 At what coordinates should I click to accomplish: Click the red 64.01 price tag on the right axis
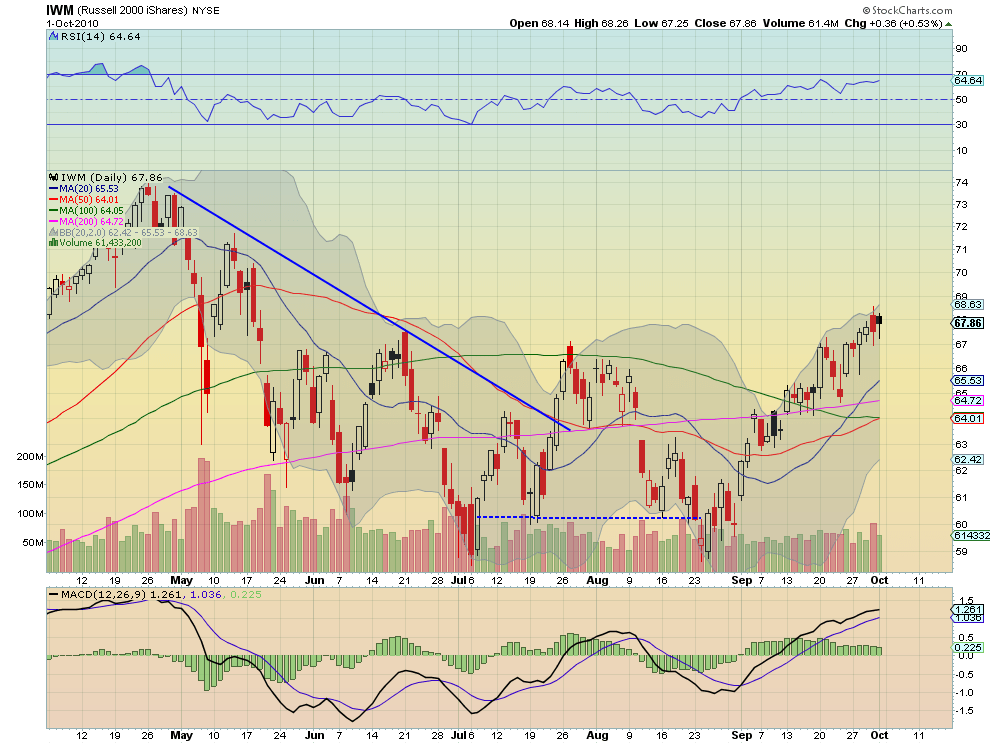(967, 418)
